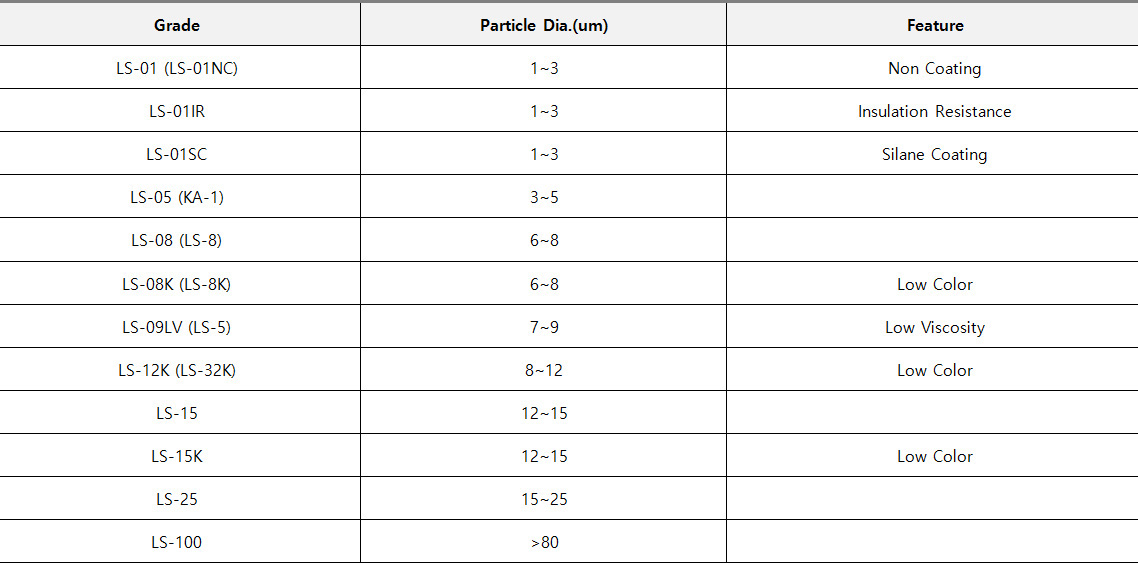This screenshot has height=563, width=1138.
Task: Click the >80 particle diameter cell
Action: click(544, 542)
